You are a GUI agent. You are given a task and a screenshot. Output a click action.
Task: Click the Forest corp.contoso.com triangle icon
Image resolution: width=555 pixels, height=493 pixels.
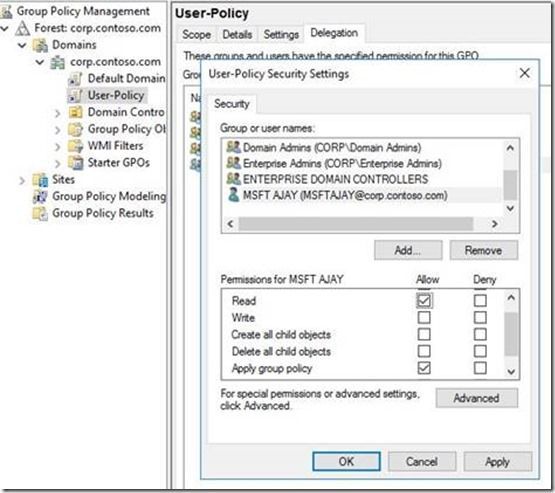click(23, 28)
